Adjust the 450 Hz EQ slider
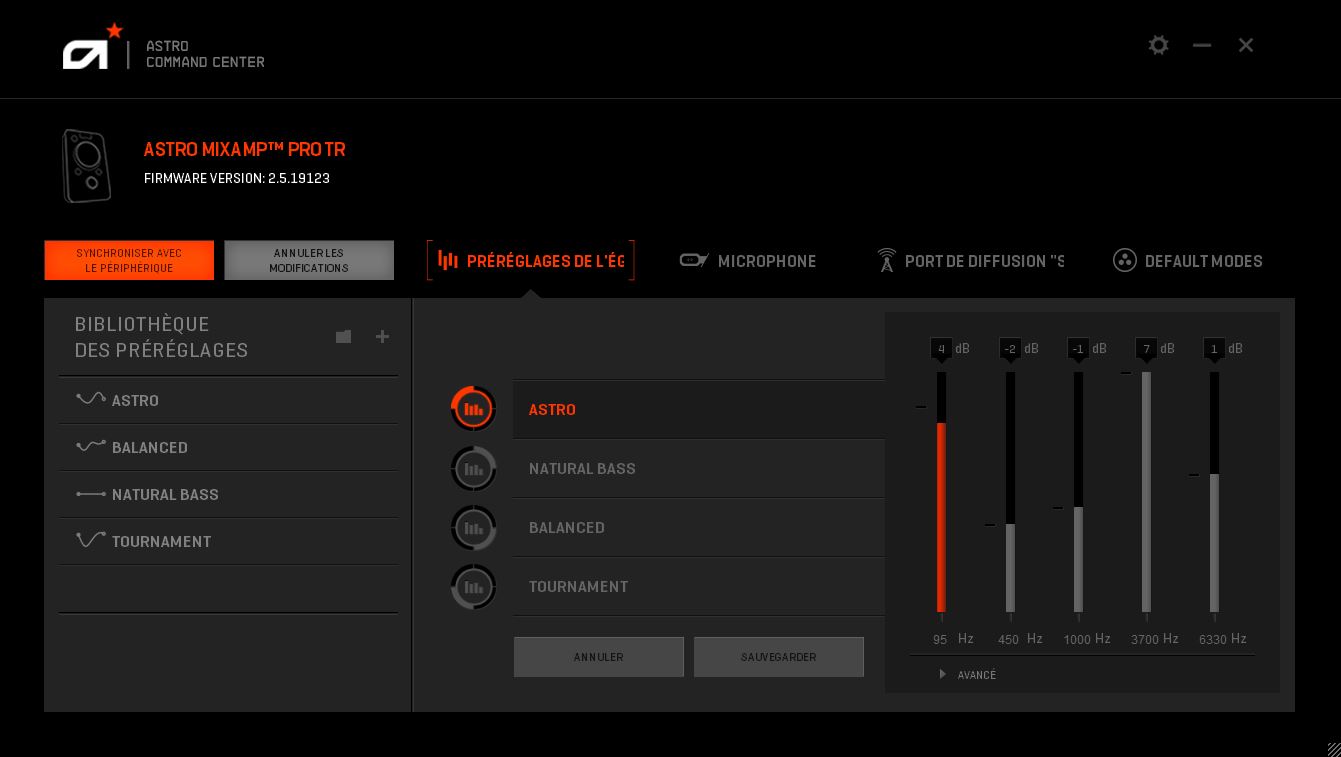1341x757 pixels. [x=1010, y=492]
